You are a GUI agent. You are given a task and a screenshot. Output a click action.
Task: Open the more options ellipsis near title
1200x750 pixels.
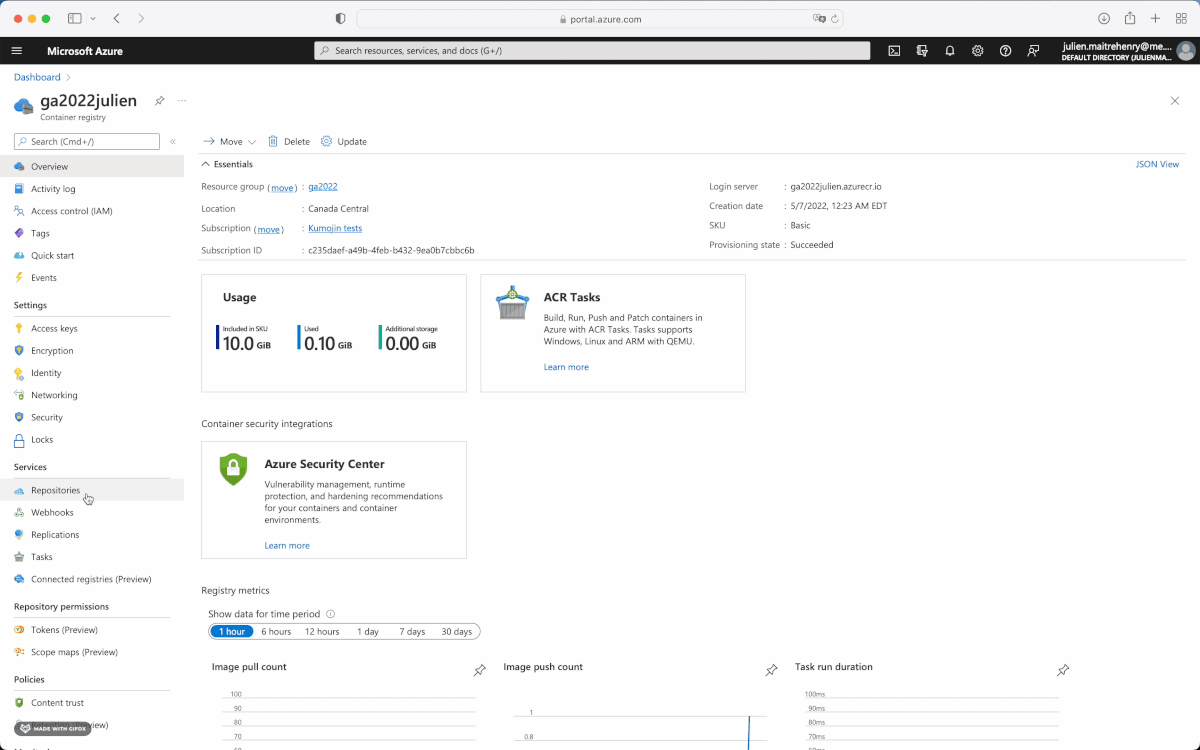182,101
